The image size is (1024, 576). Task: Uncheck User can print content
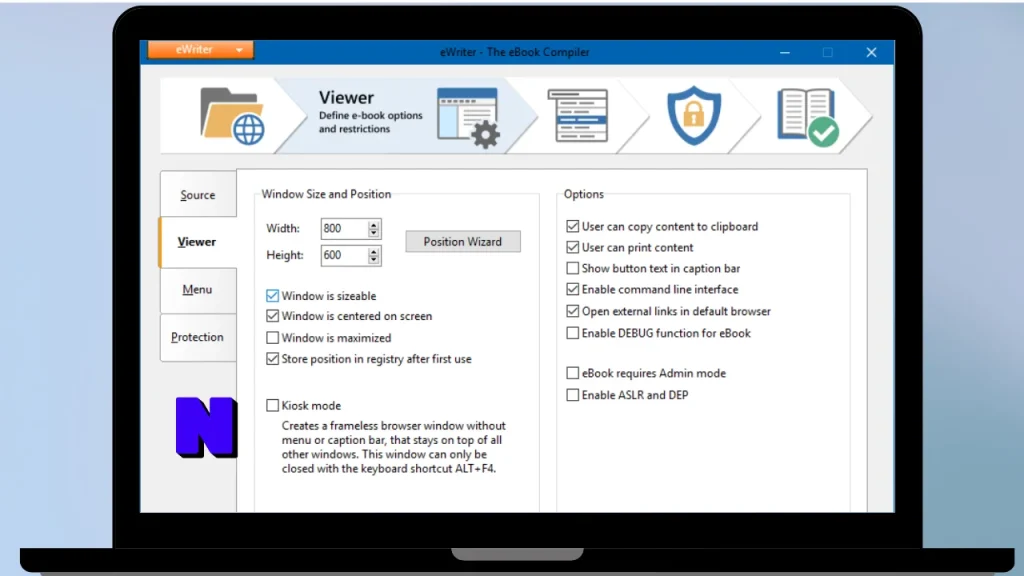(573, 248)
